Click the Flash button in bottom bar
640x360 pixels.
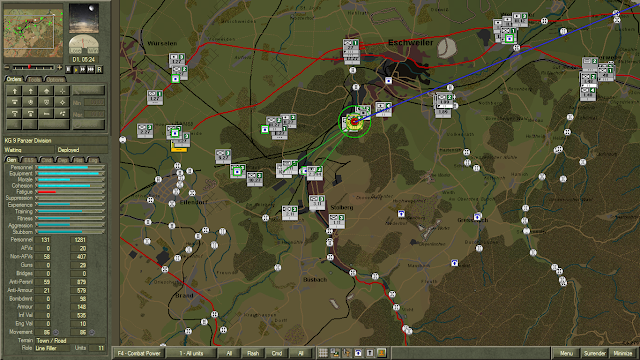point(253,353)
